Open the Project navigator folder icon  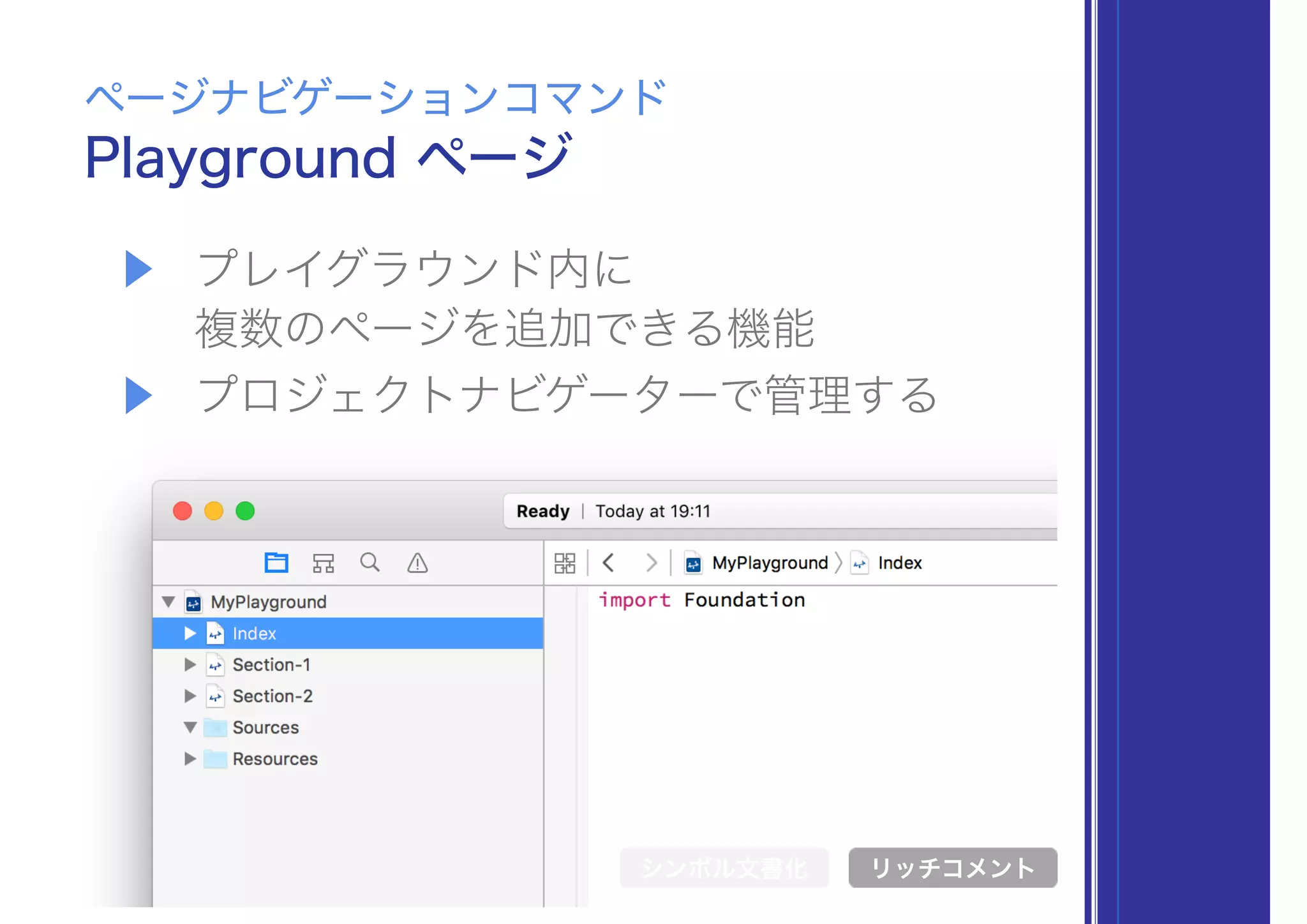point(276,563)
